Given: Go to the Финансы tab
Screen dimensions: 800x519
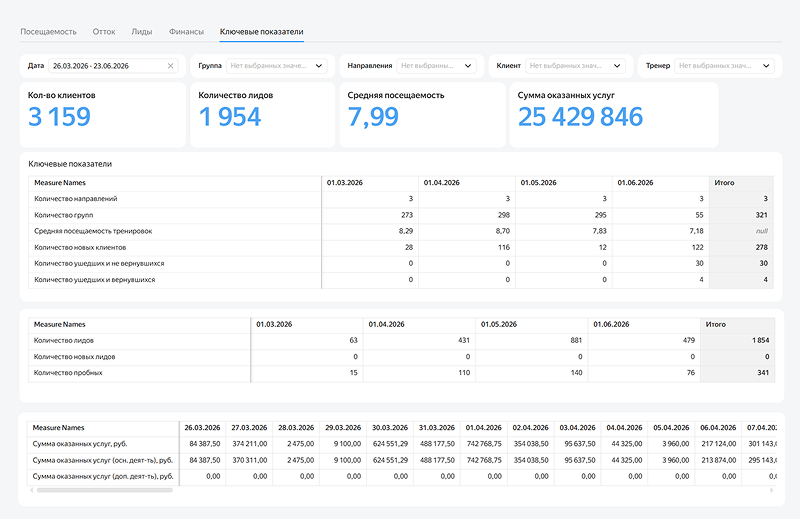Looking at the screenshot, I should [x=186, y=32].
